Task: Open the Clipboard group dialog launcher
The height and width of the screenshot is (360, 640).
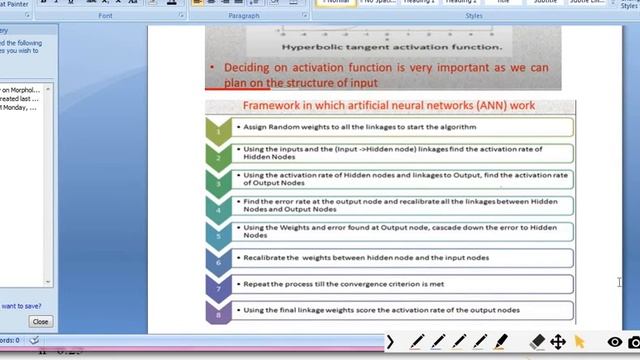Action: pos(27,15)
